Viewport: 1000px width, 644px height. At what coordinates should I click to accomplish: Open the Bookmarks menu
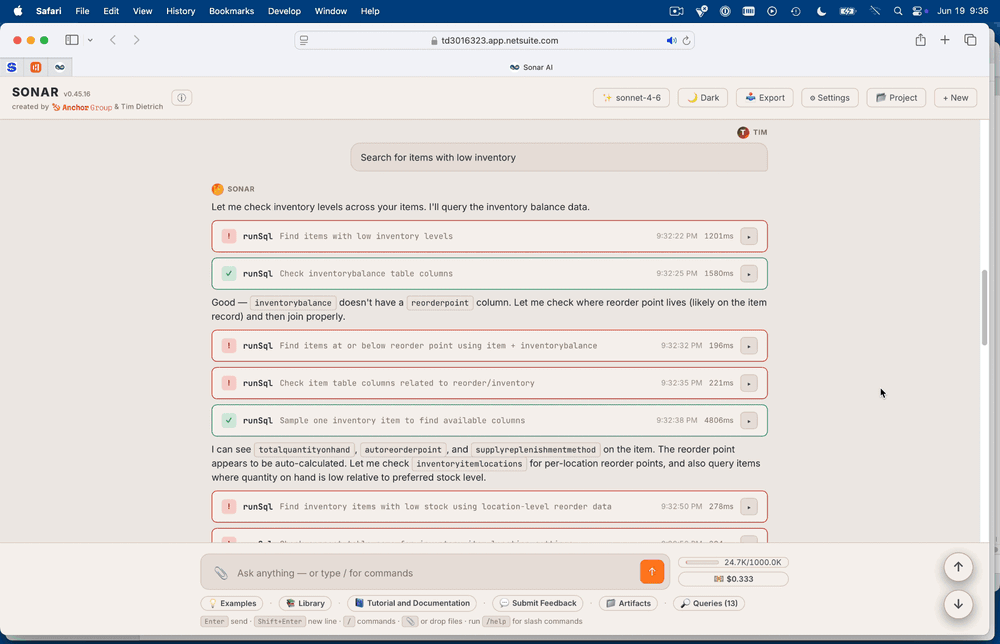(232, 11)
